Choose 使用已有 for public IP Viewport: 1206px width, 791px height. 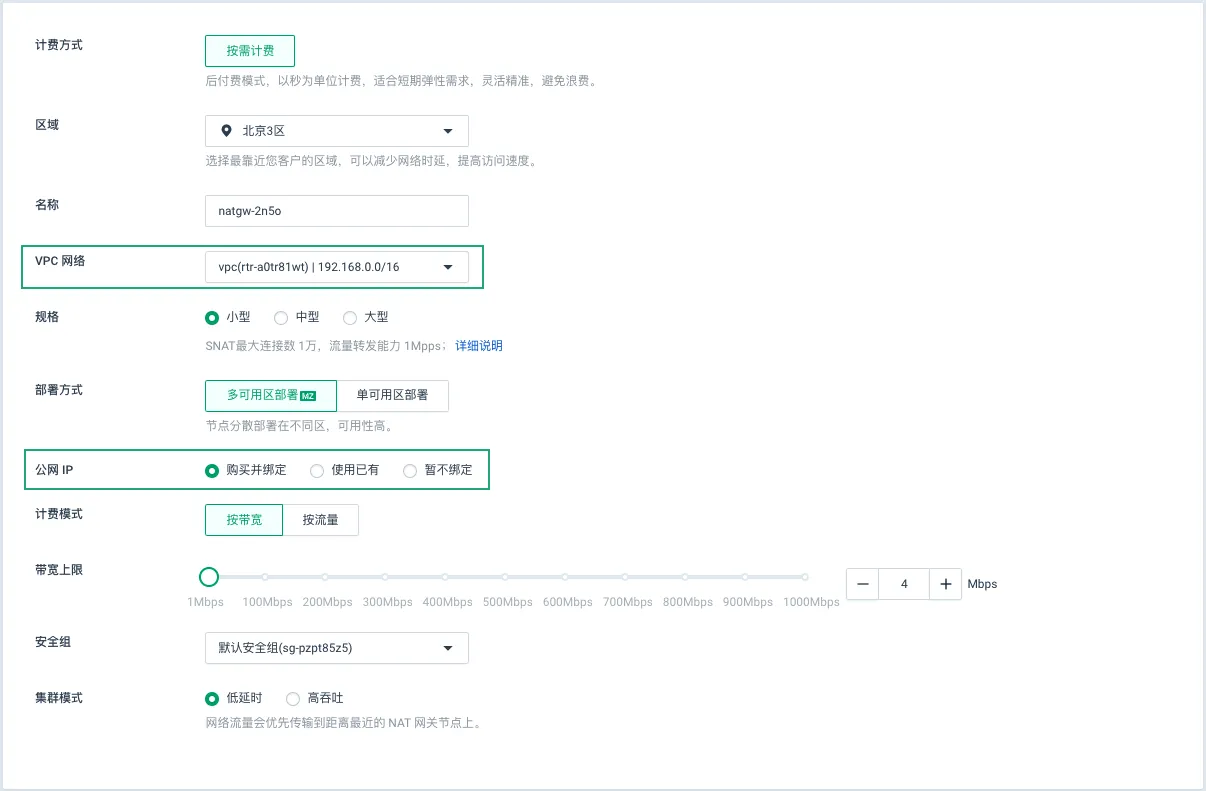(x=317, y=470)
